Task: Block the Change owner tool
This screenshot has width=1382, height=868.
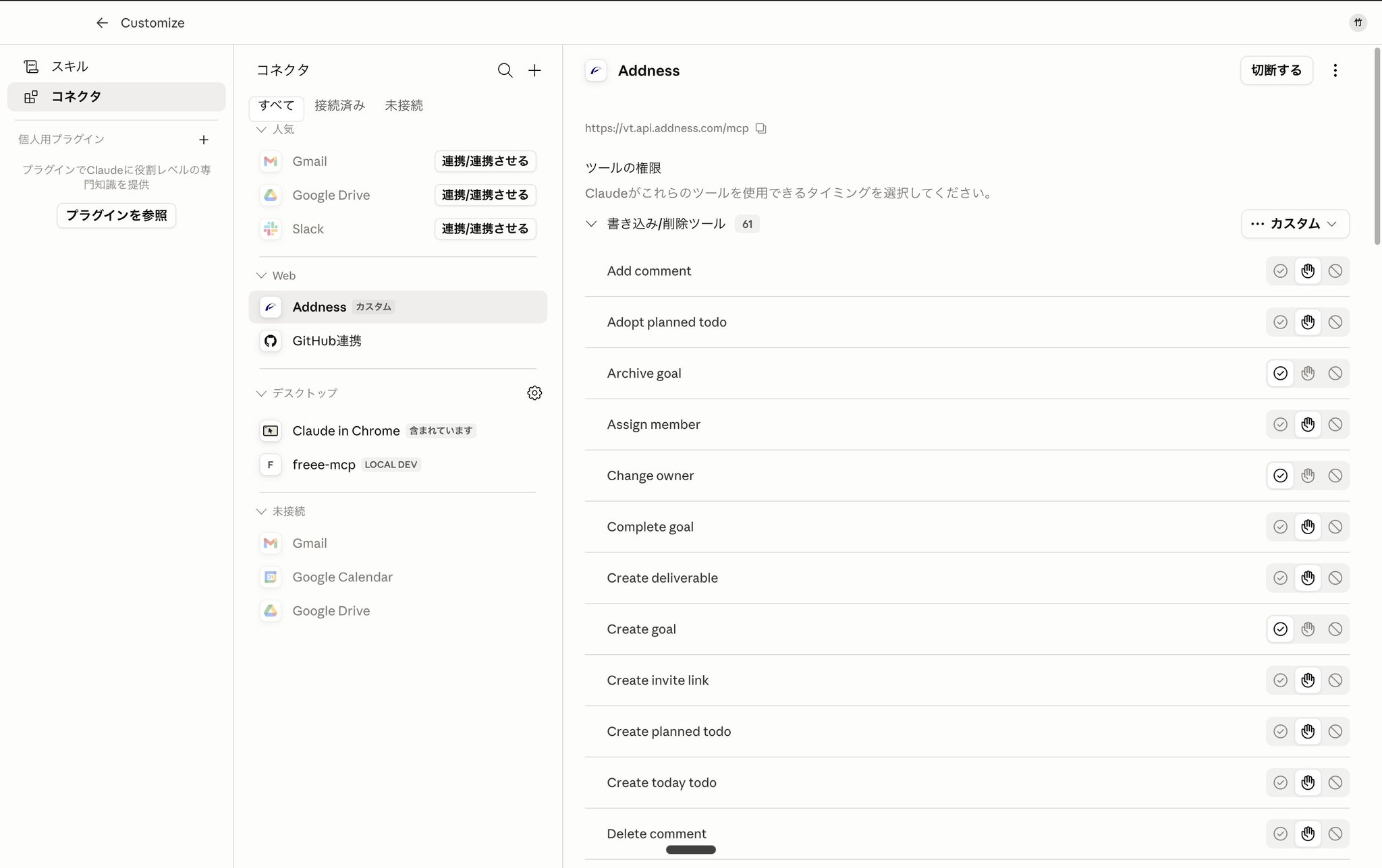Action: click(1335, 475)
